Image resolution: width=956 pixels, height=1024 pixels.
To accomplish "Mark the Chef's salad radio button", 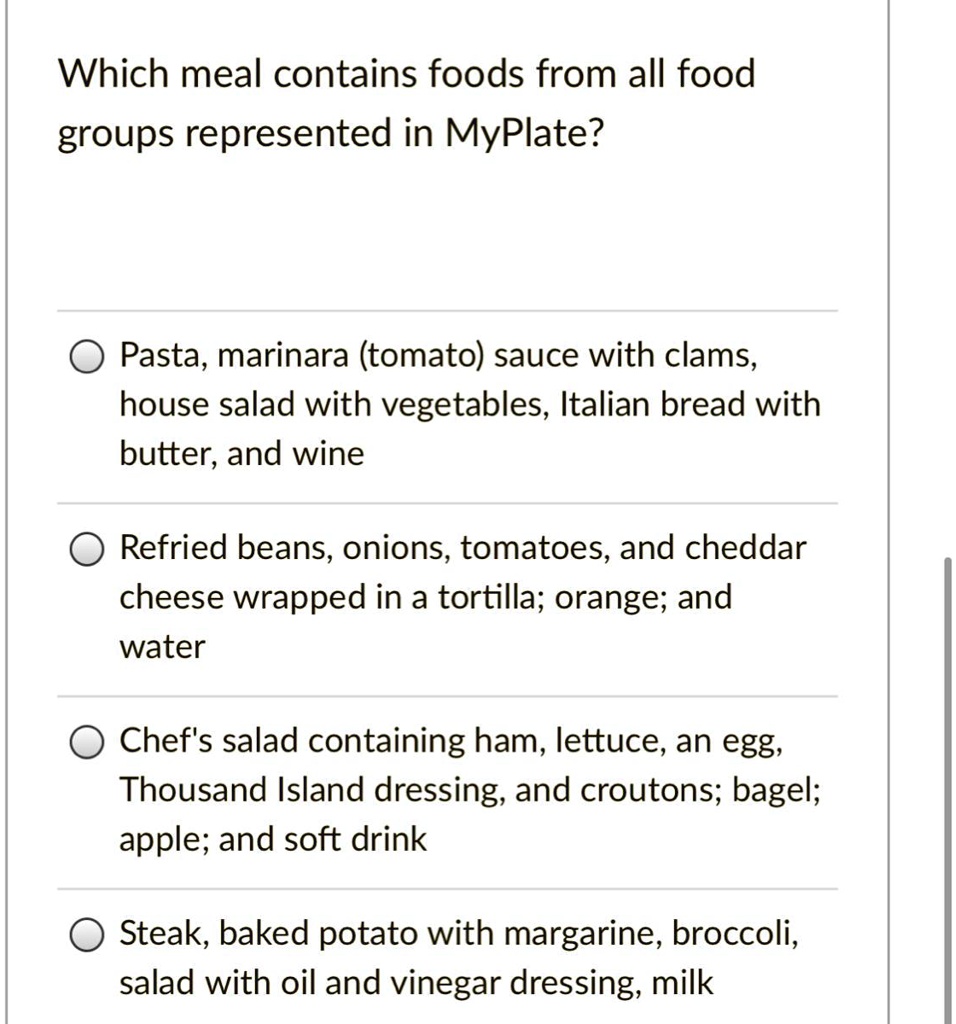I will point(87,742).
